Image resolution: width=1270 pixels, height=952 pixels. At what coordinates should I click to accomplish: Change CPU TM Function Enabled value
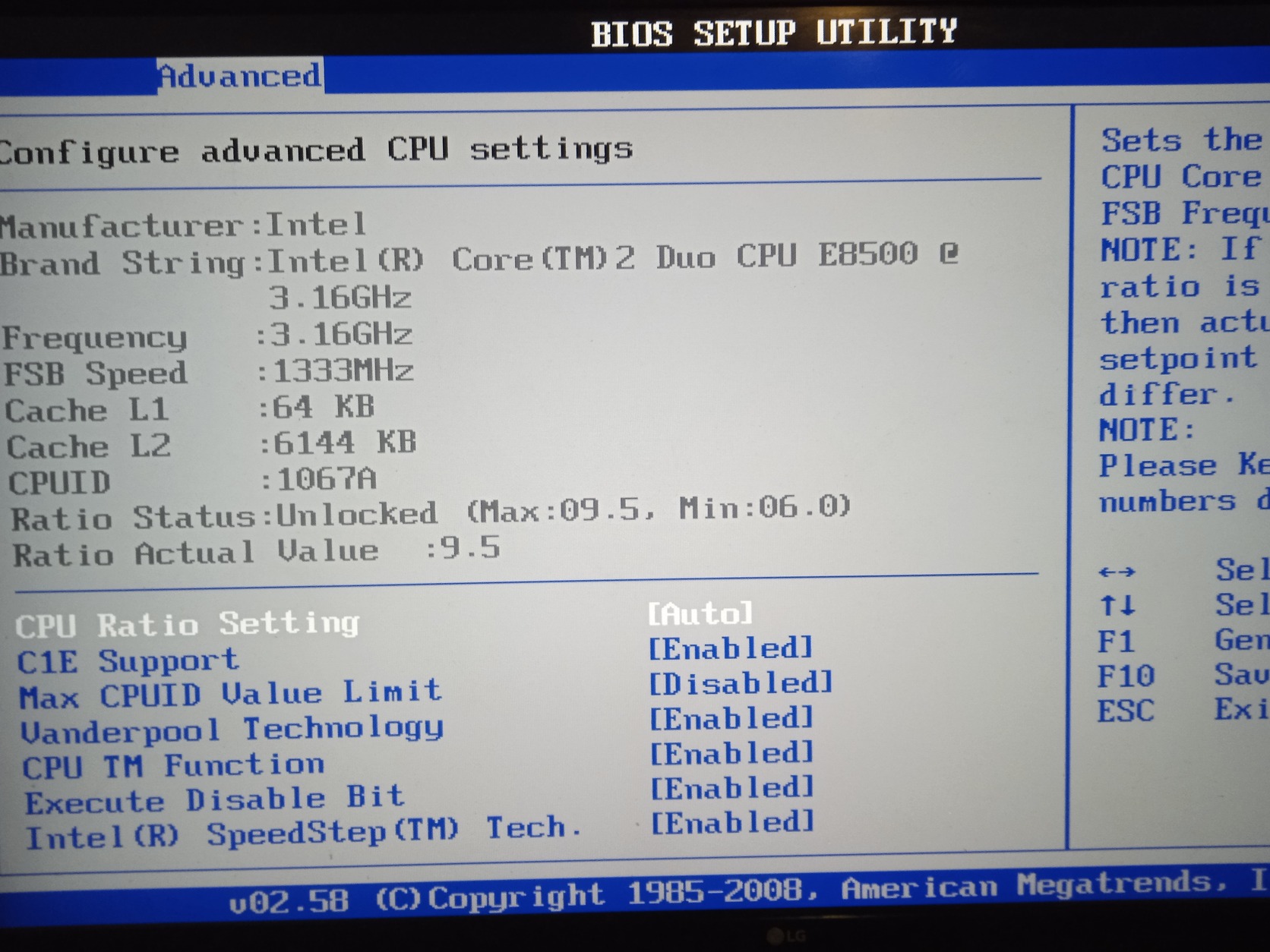click(x=732, y=753)
